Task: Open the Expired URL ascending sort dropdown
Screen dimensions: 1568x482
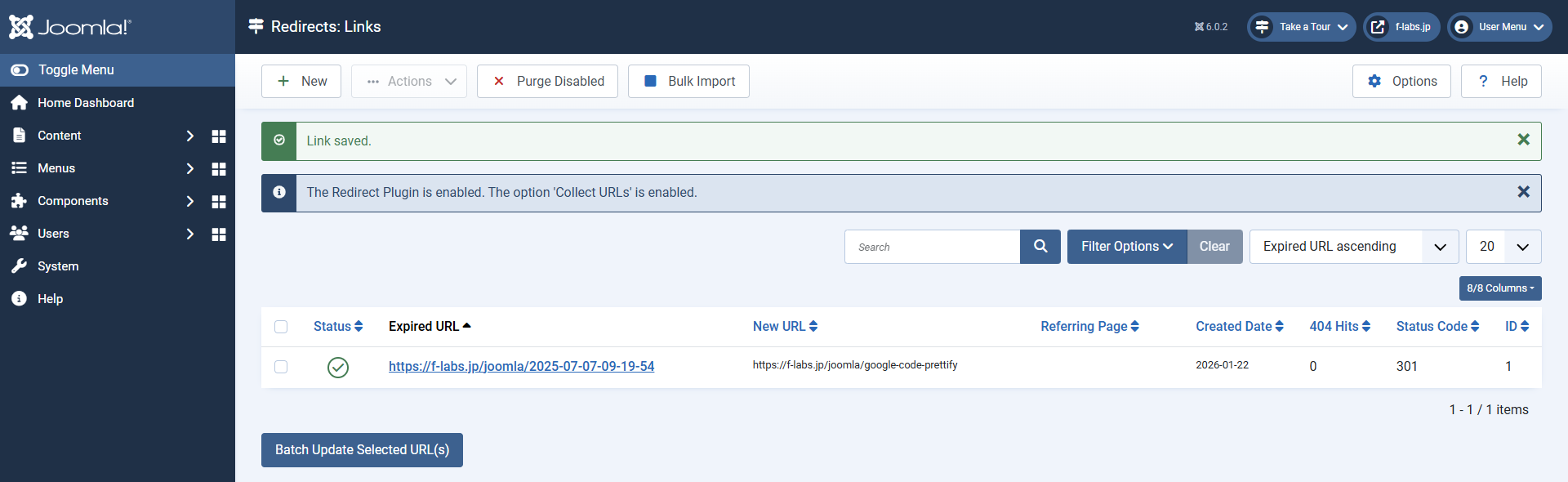Action: pos(1353,247)
